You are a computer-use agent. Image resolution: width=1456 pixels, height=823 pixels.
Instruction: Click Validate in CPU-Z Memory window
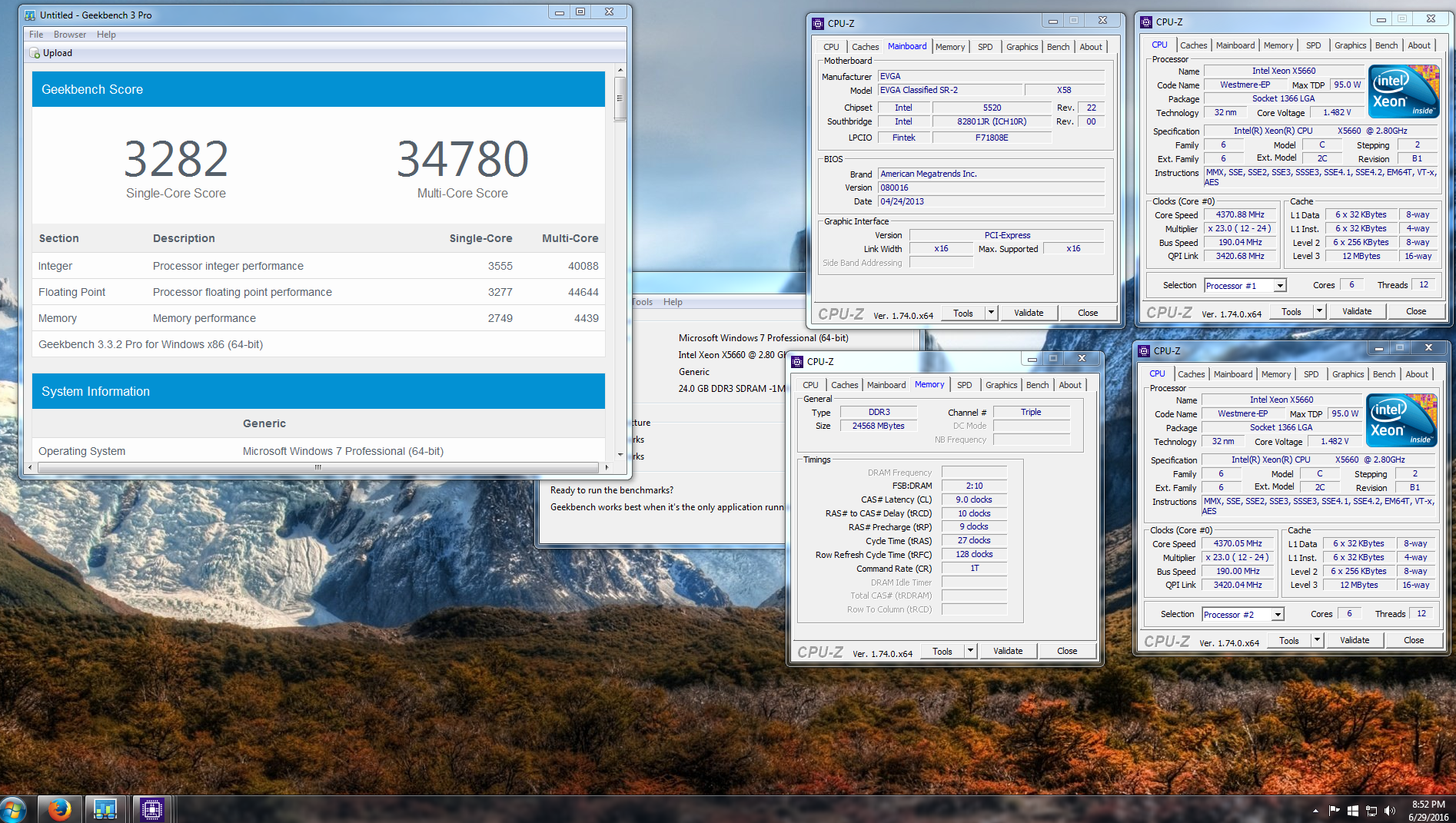tap(1008, 651)
